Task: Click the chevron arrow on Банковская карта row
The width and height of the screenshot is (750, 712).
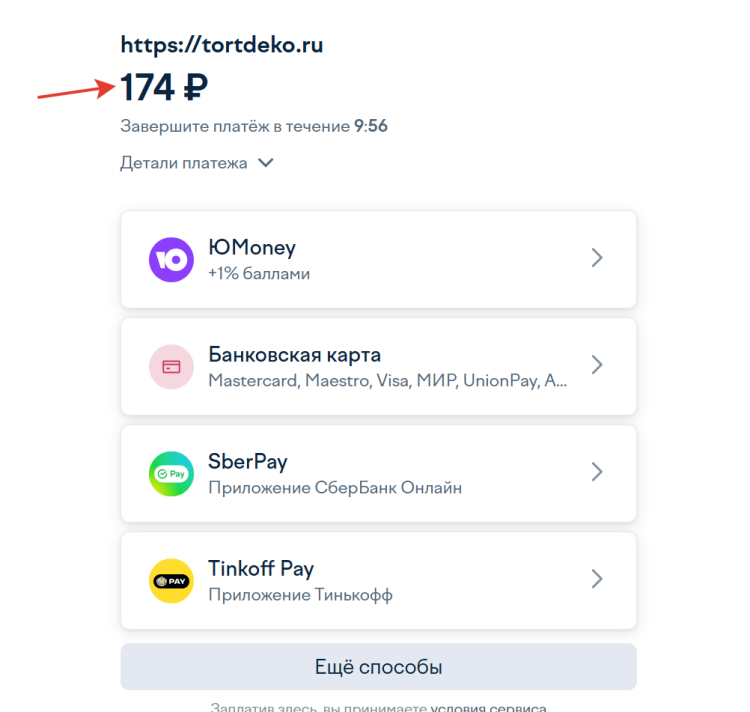Action: tap(597, 365)
